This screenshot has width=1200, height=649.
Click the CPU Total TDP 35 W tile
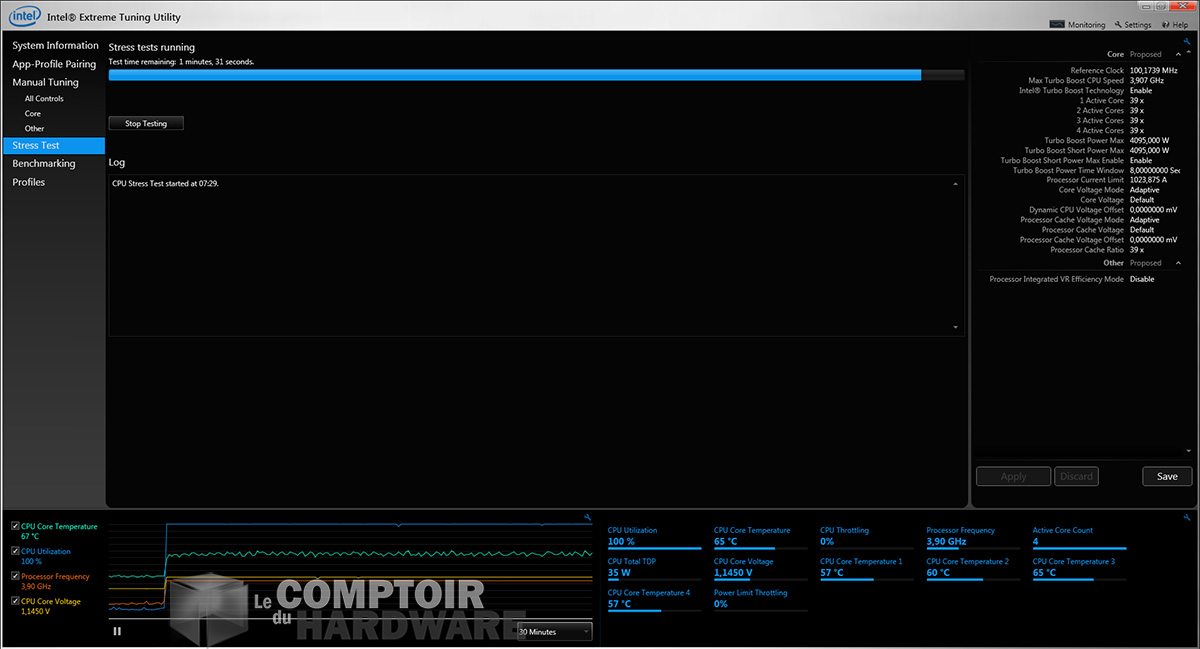pyautogui.click(x=655, y=568)
